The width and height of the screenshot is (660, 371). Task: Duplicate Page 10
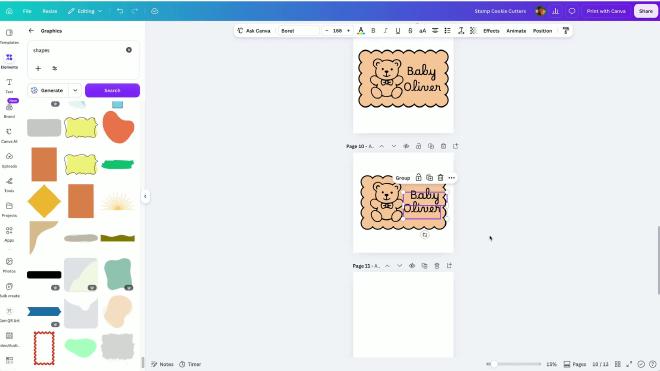(431, 146)
